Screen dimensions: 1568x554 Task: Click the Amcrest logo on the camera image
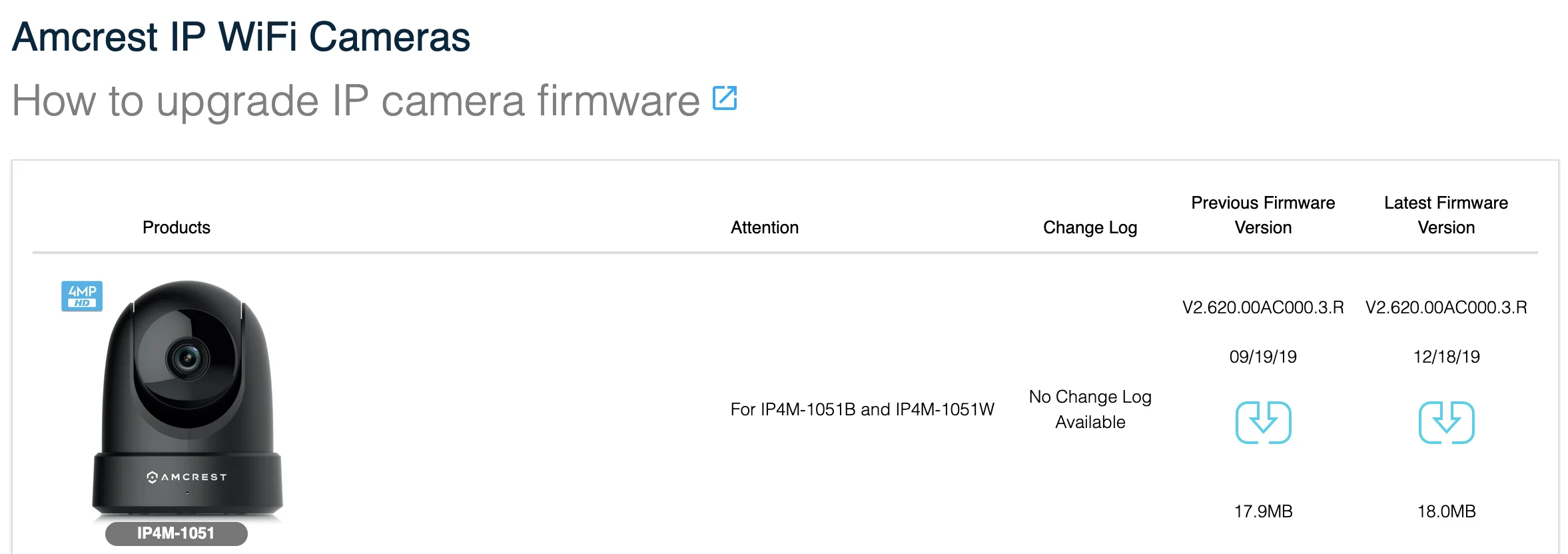coord(187,477)
